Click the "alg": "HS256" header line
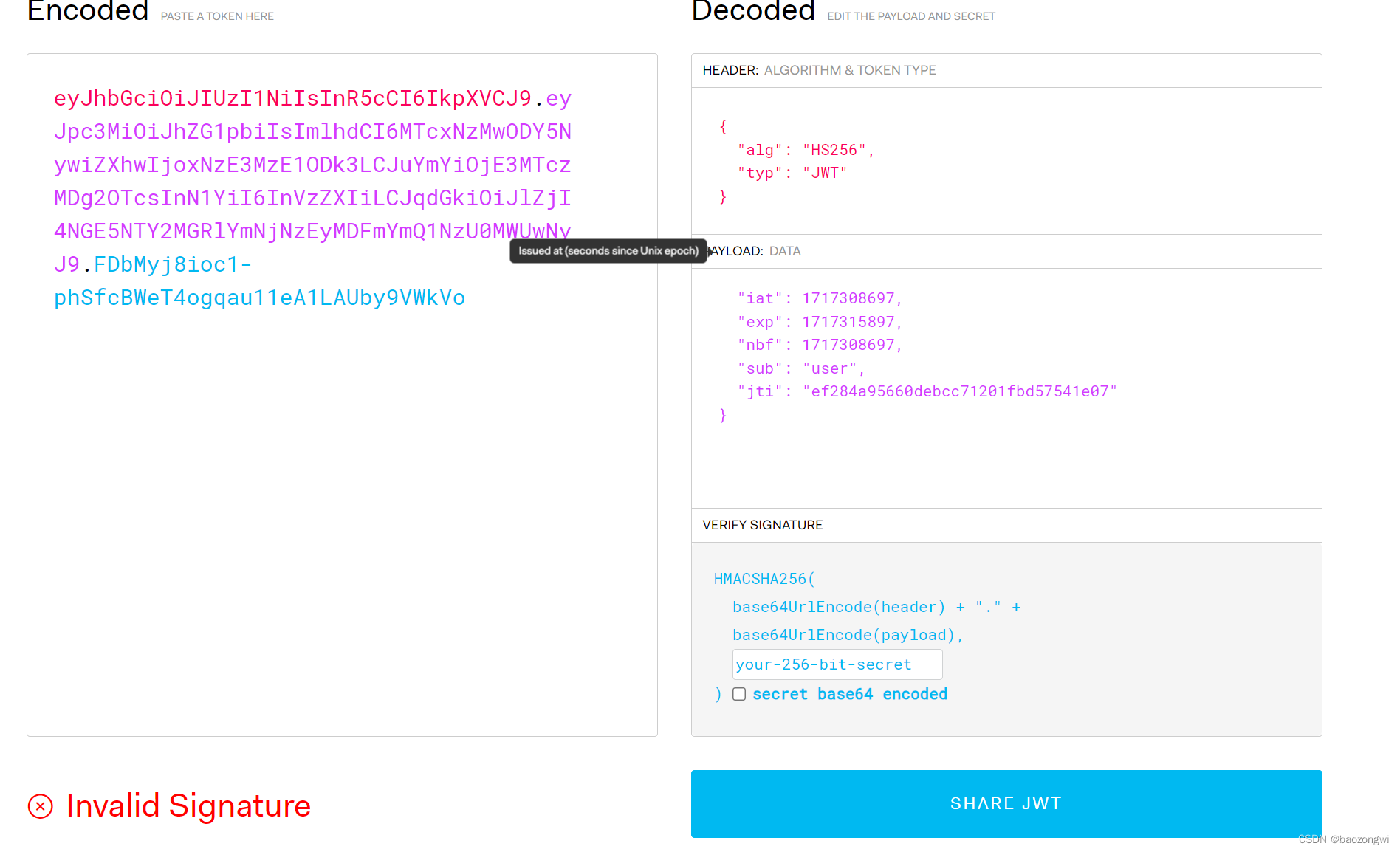 point(806,150)
